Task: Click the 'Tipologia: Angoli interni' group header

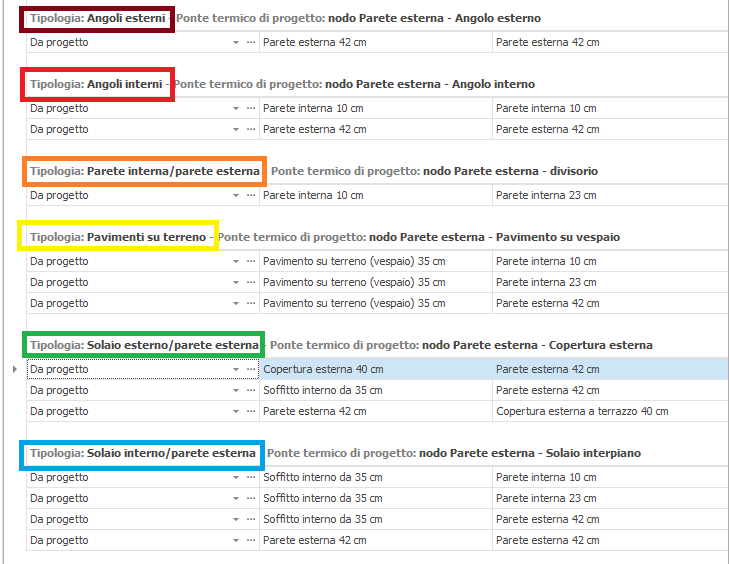Action: point(97,85)
